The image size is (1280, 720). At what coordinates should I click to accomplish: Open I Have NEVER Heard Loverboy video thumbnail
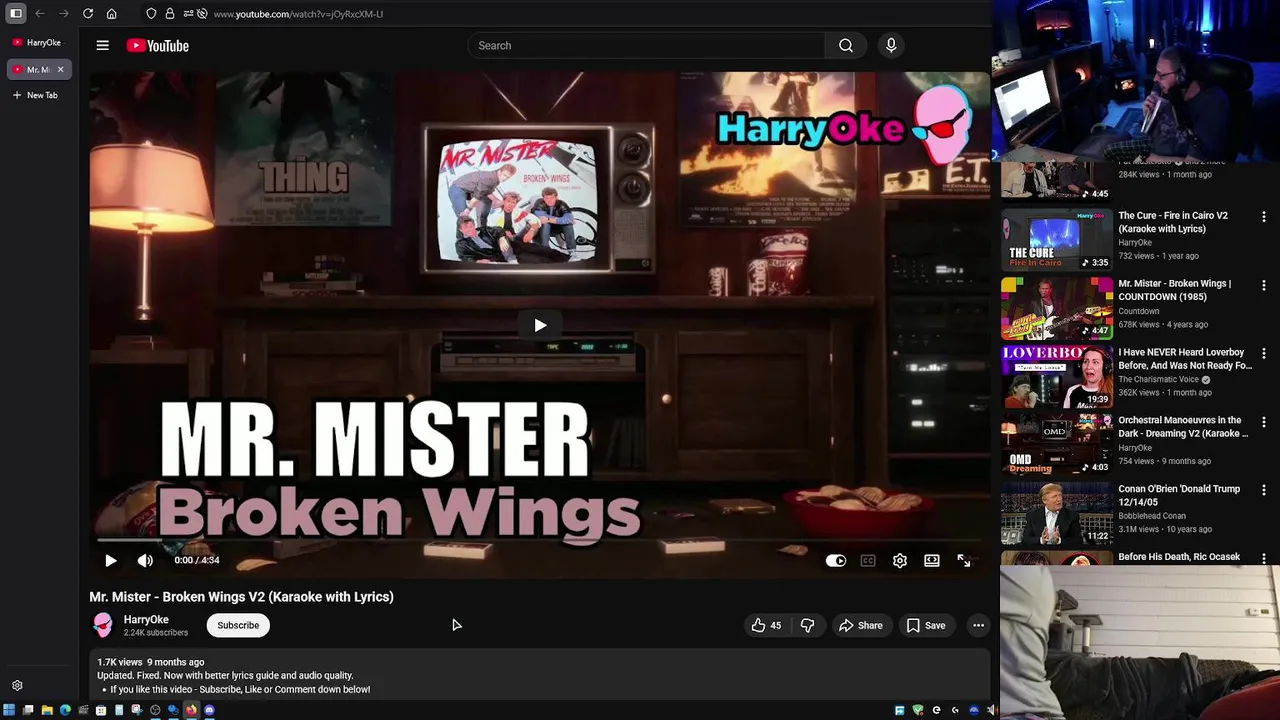click(x=1057, y=376)
